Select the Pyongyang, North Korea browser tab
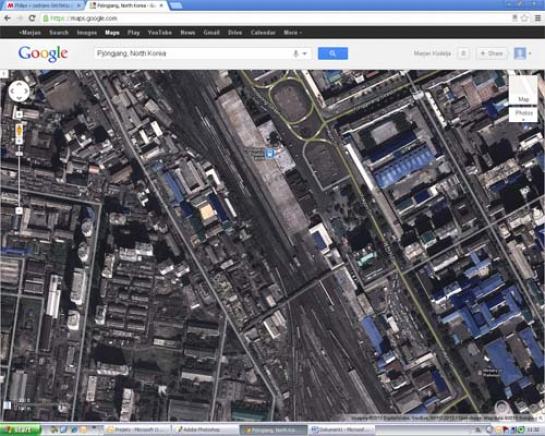The image size is (545, 436). tap(127, 6)
